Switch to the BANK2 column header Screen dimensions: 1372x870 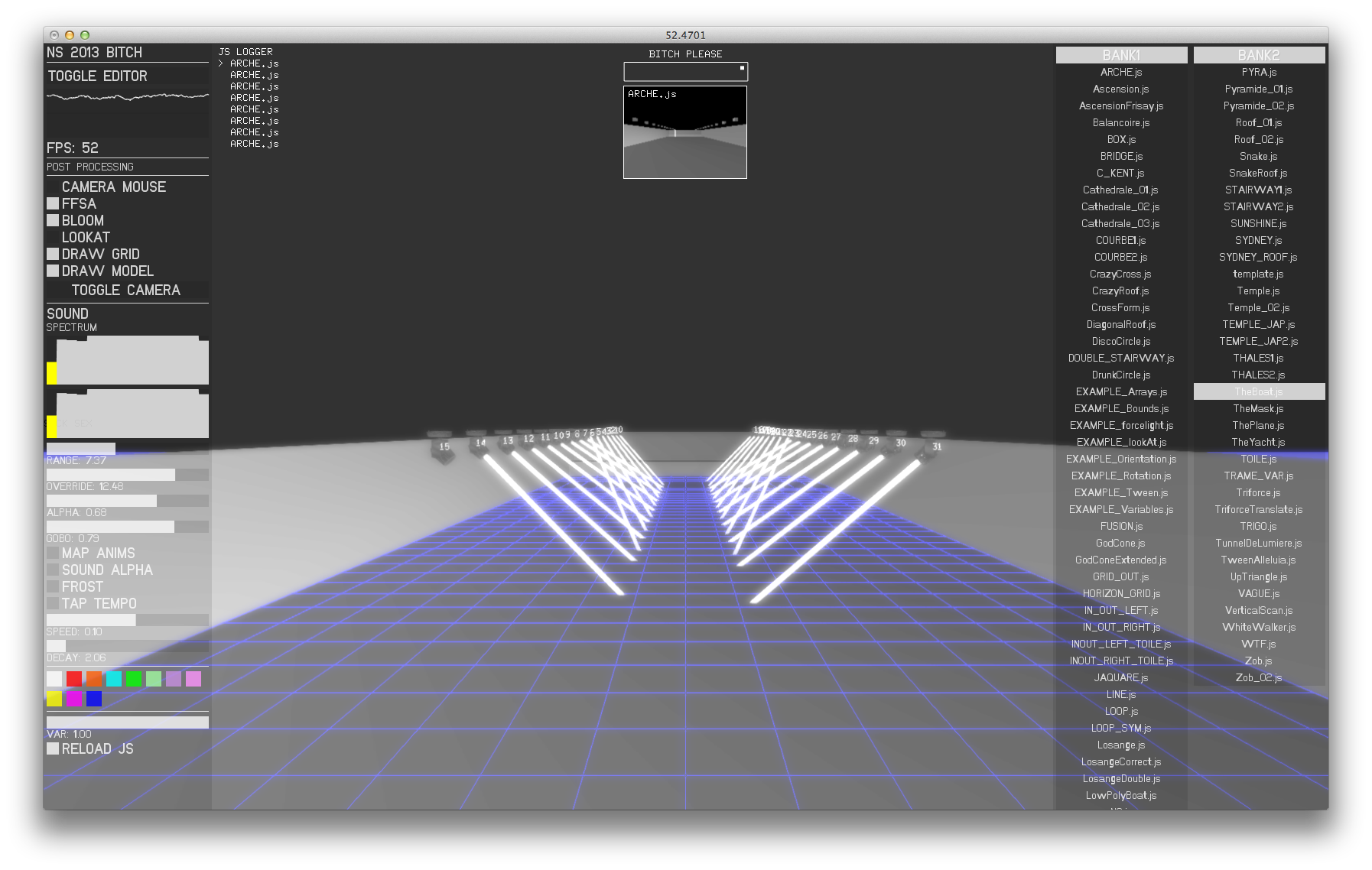pos(1259,54)
